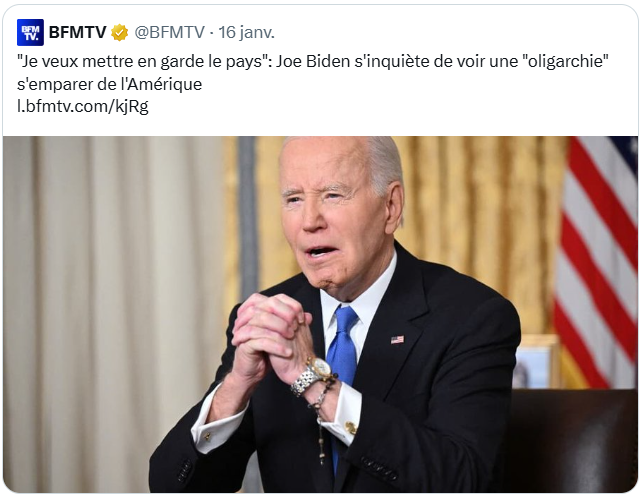Click the tweet text about oligarchie

click(x=313, y=72)
